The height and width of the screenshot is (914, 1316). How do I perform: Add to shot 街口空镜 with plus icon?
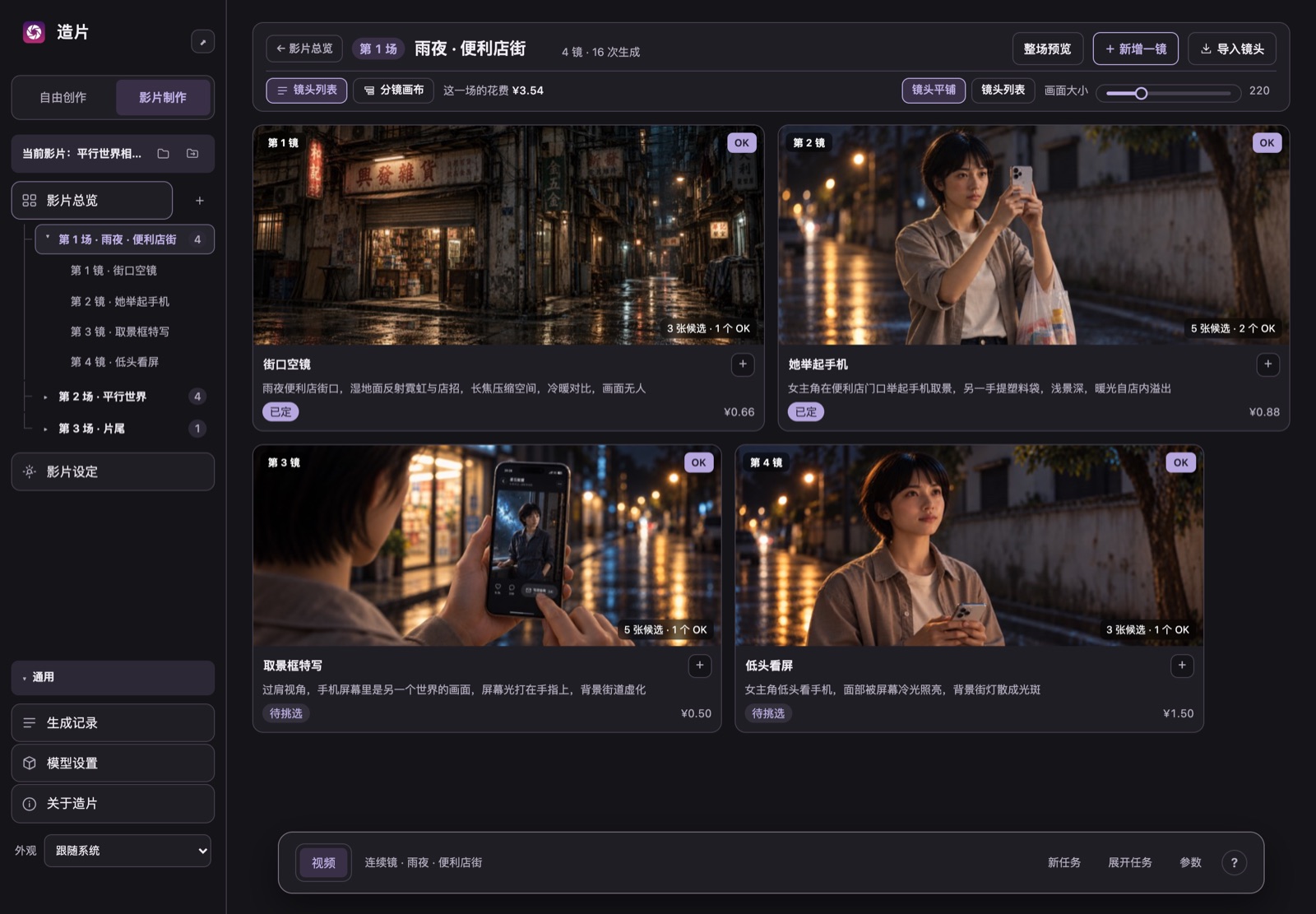click(743, 364)
